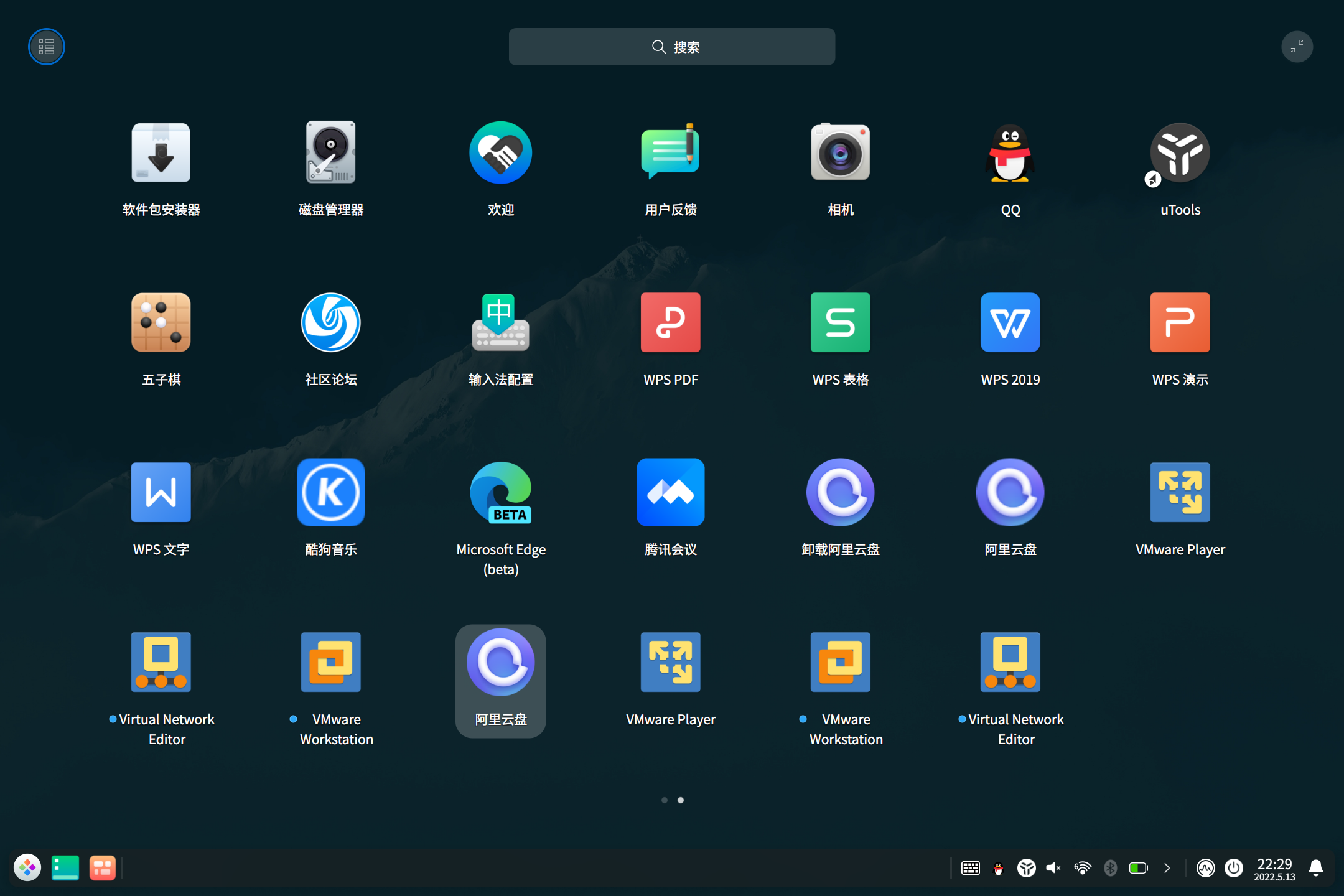
Task: Unmute the system volume in the tray
Action: [x=1053, y=867]
